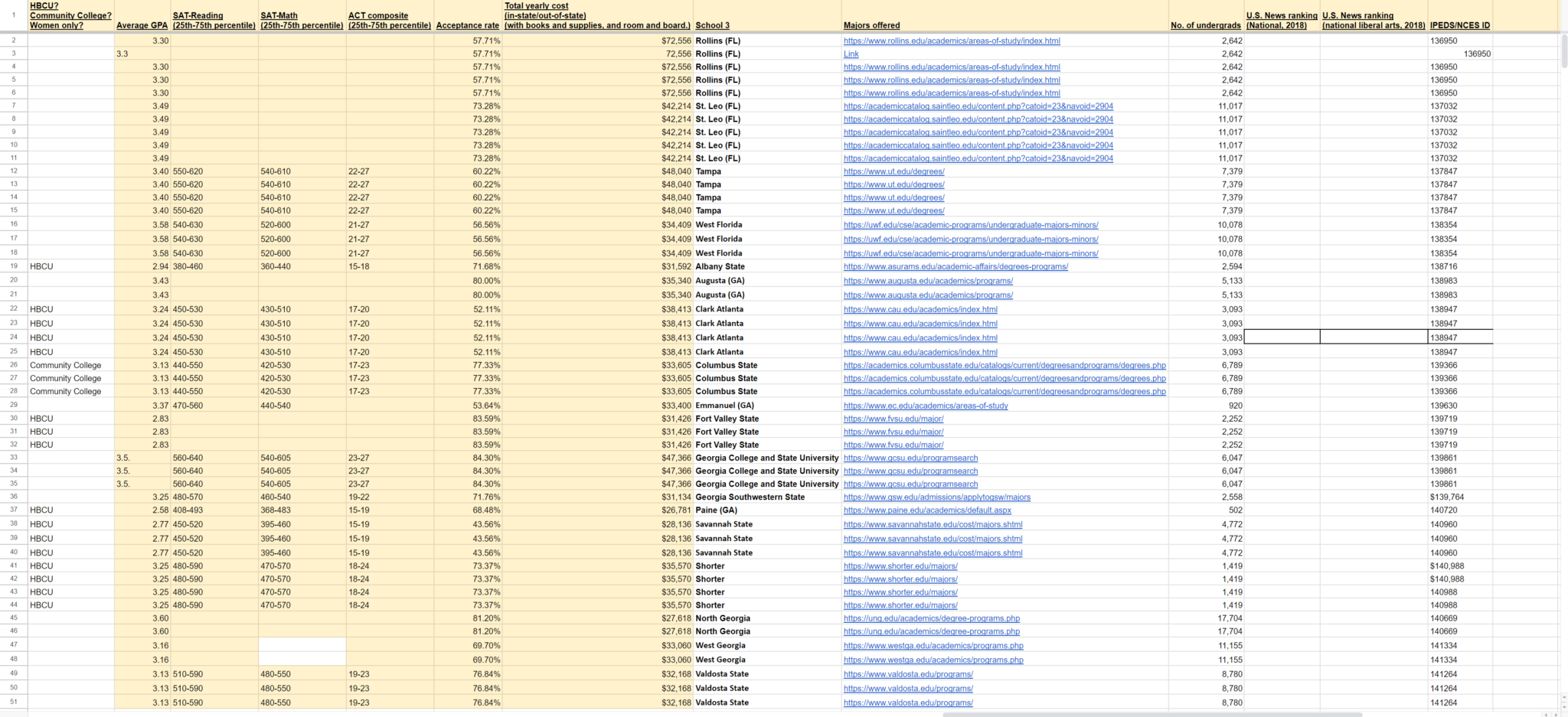This screenshot has width=1568, height=717.
Task: Select the '$26,781' yearly cost cell
Action: pos(597,510)
